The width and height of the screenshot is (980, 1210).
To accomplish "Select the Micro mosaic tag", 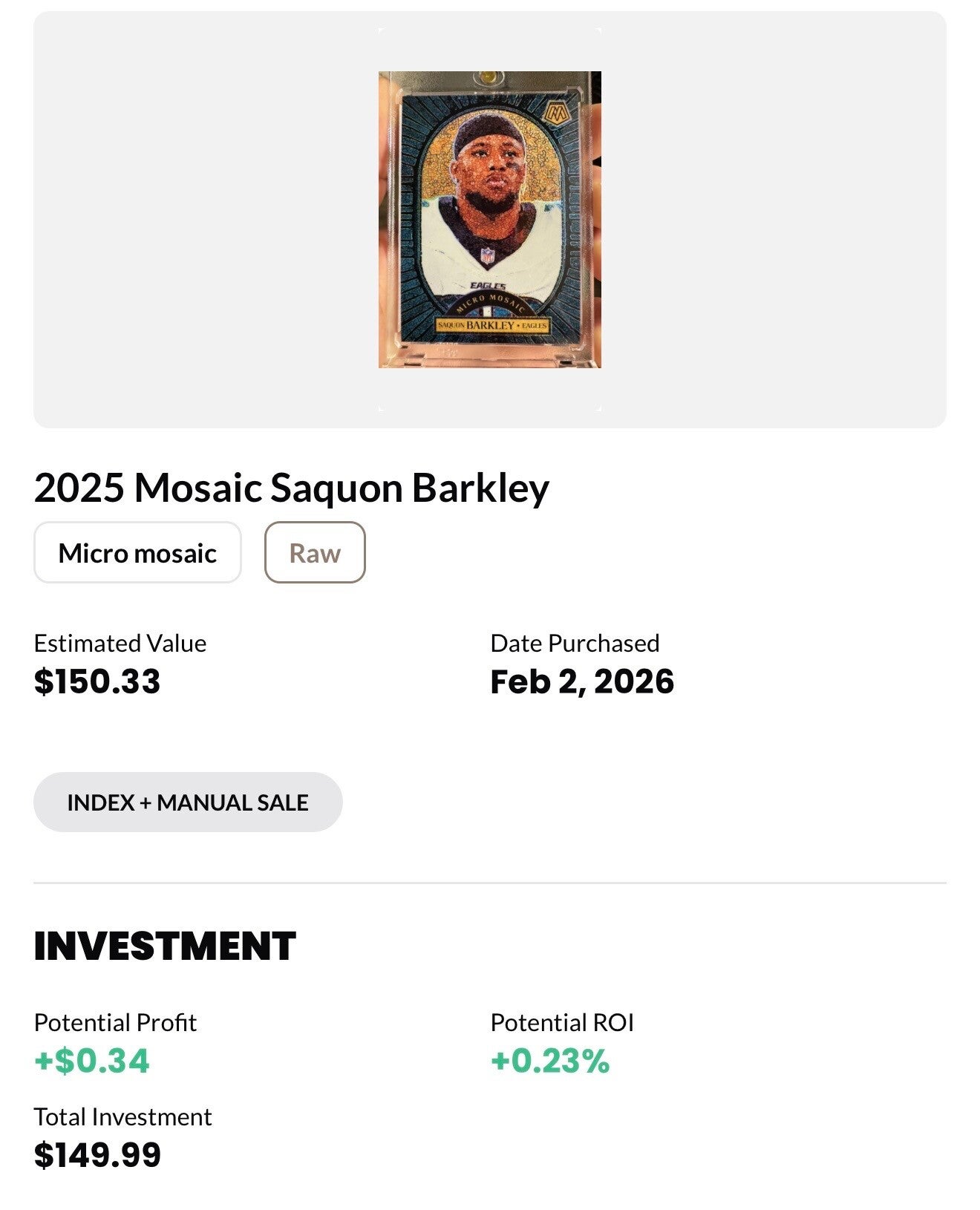I will click(x=137, y=553).
